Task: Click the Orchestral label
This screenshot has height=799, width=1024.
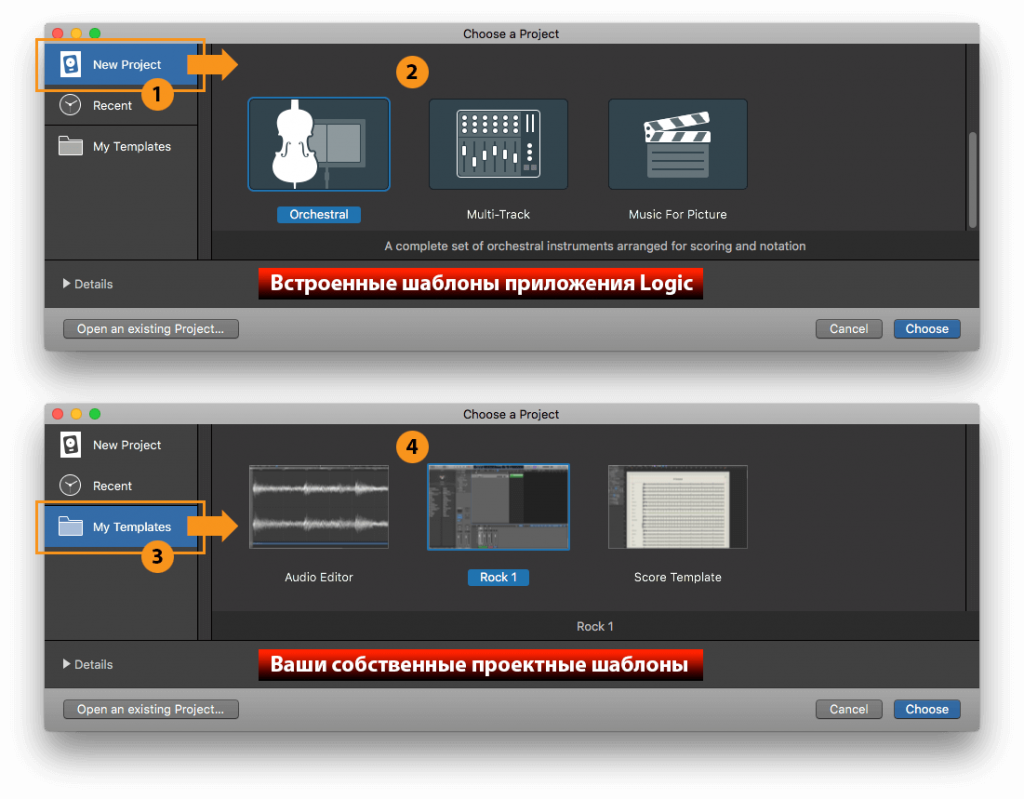Action: (319, 214)
